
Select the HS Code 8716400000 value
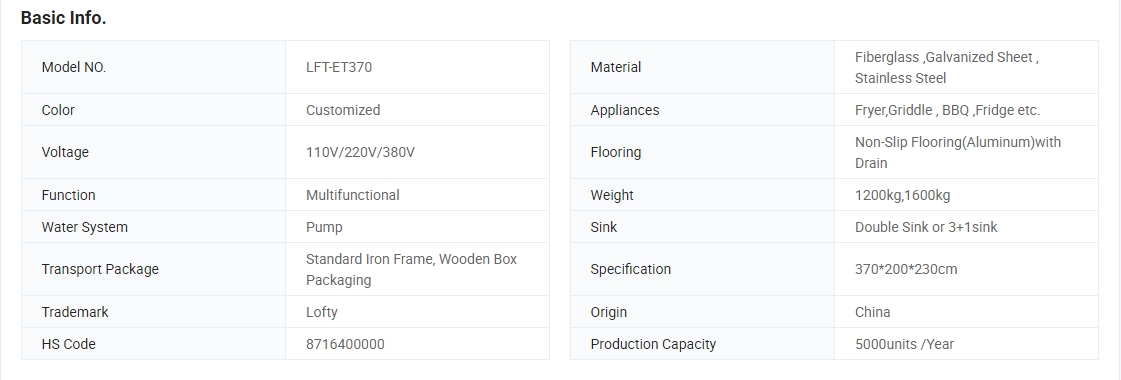(345, 344)
